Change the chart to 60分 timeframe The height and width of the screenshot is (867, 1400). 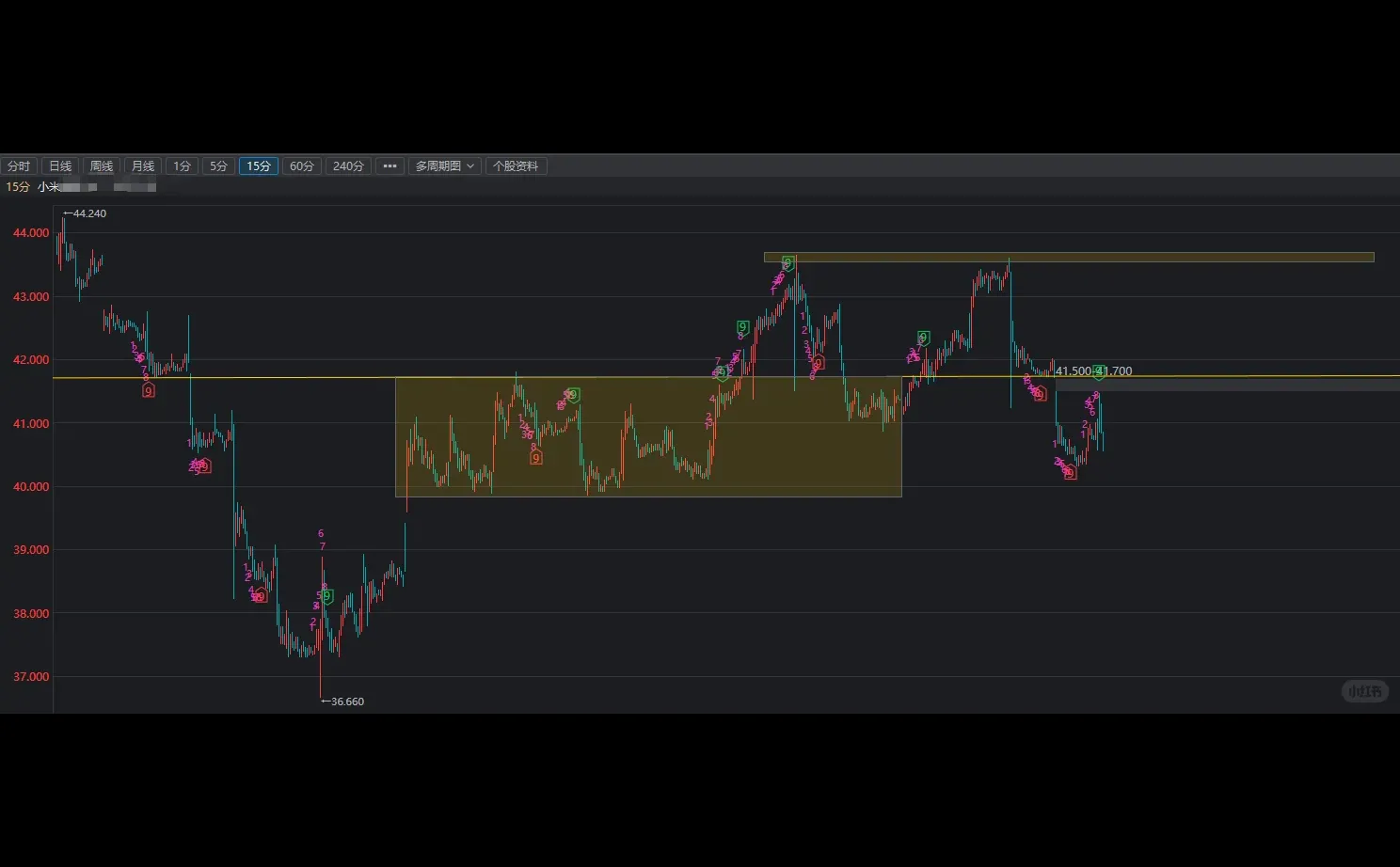[x=302, y=166]
